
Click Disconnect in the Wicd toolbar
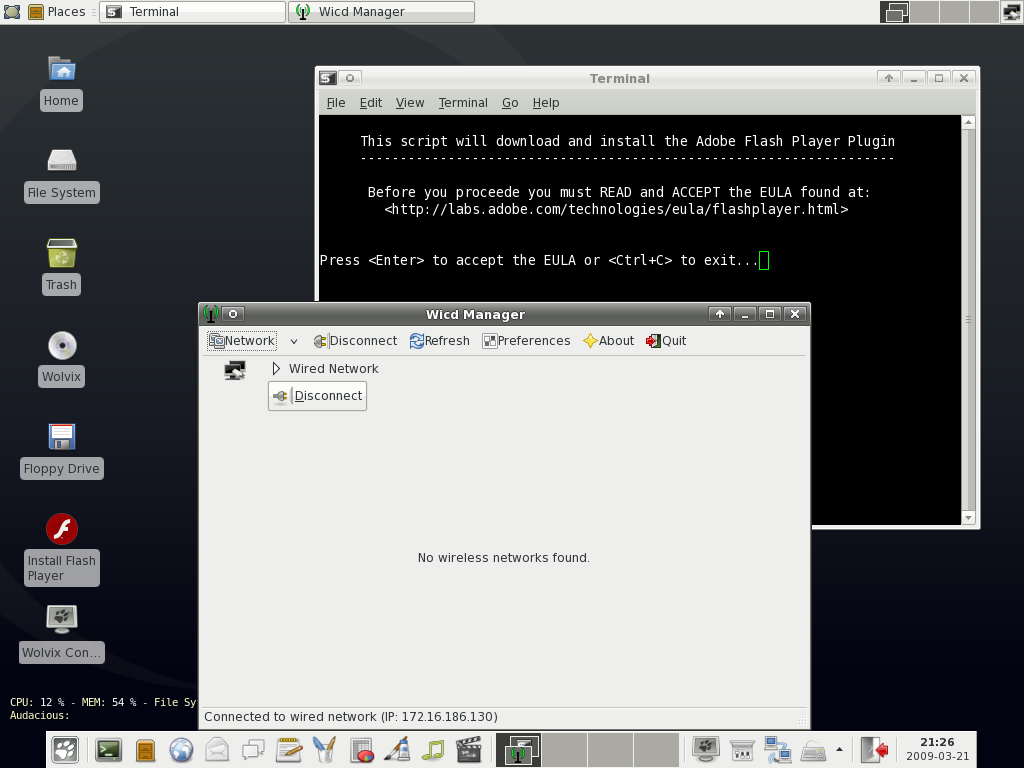(x=355, y=341)
